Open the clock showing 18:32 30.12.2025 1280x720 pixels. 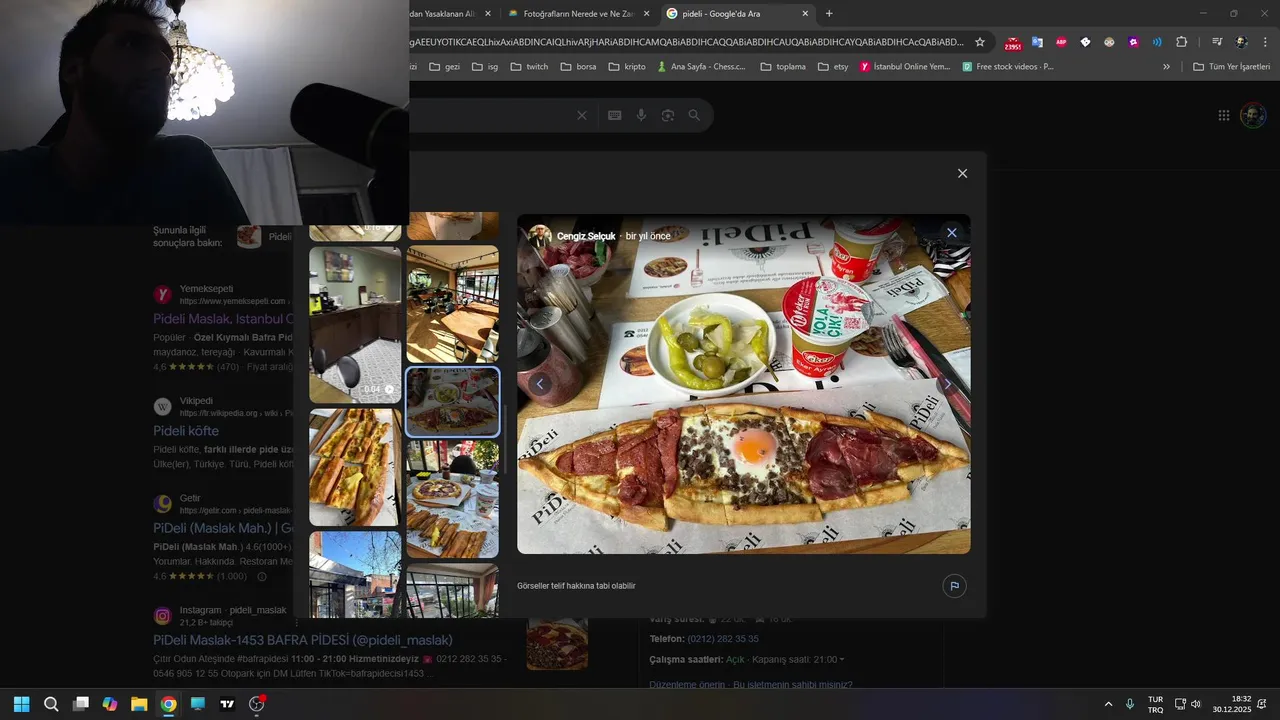[1232, 704]
